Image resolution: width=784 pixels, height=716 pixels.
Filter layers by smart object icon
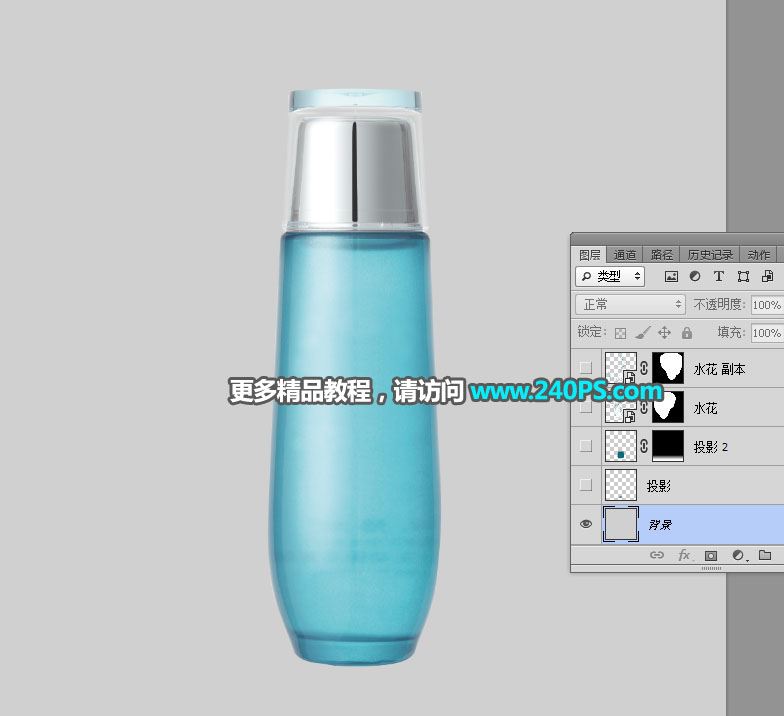767,276
